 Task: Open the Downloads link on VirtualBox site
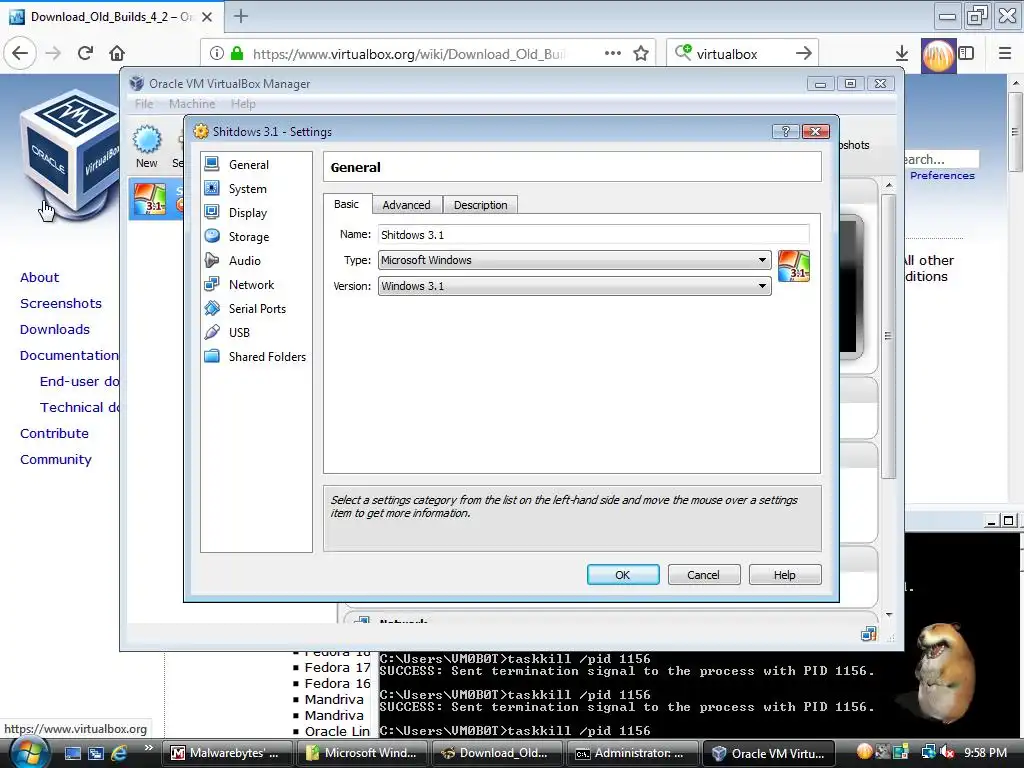55,330
